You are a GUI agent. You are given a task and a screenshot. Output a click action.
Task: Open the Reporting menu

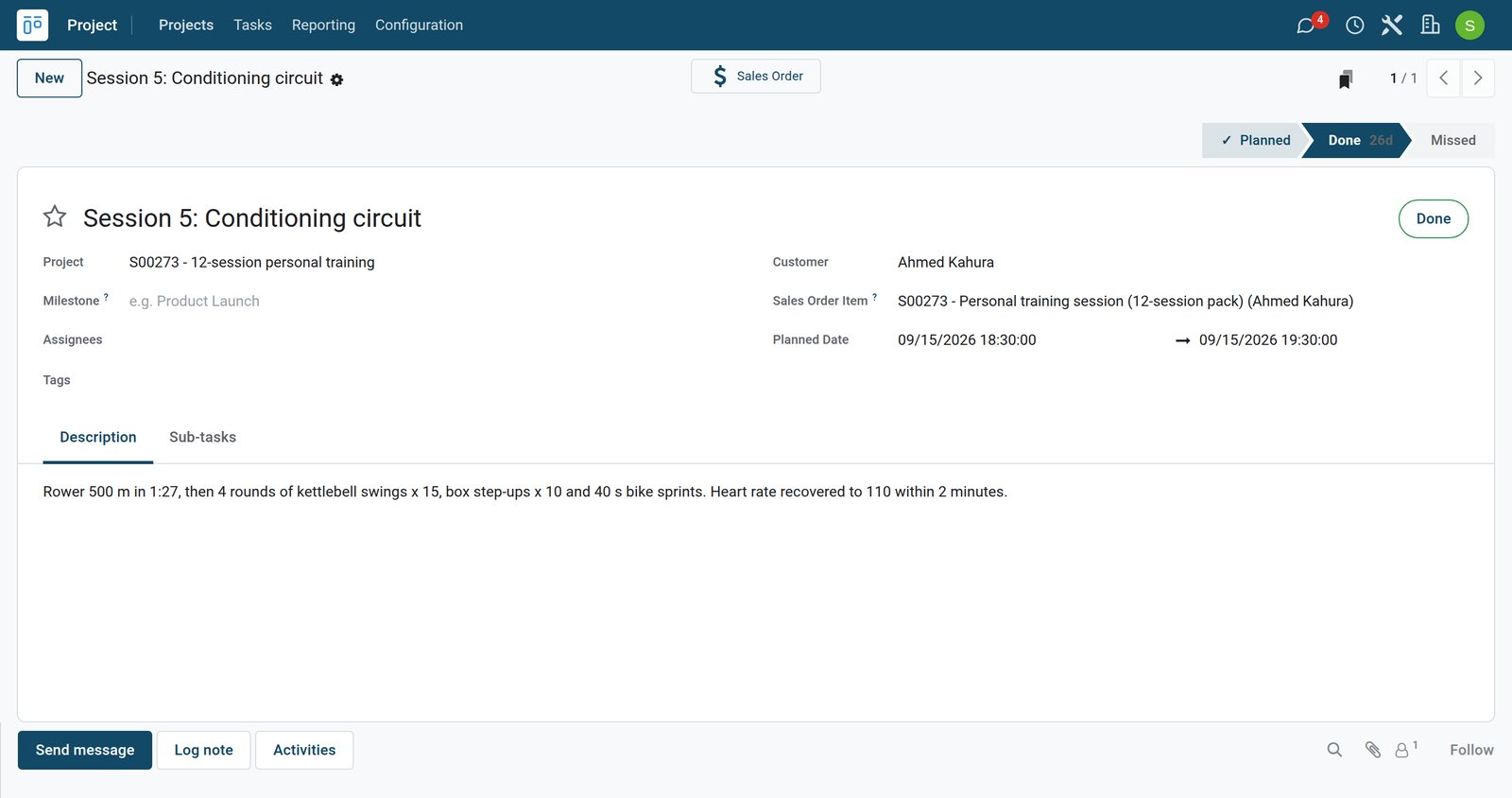point(323,25)
